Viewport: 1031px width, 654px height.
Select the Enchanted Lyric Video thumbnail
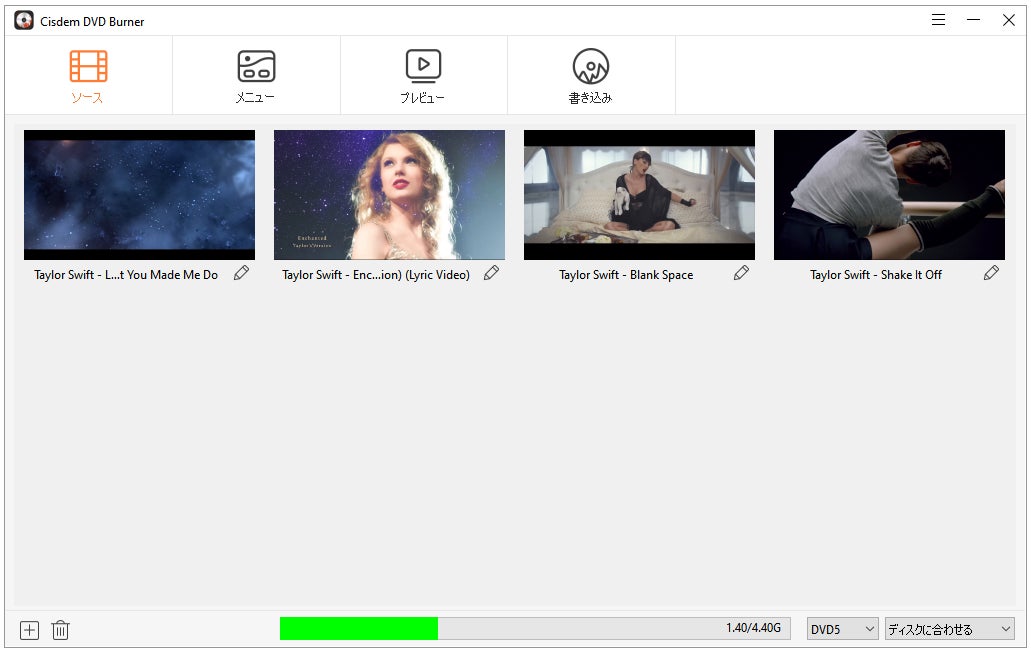pyautogui.click(x=389, y=195)
